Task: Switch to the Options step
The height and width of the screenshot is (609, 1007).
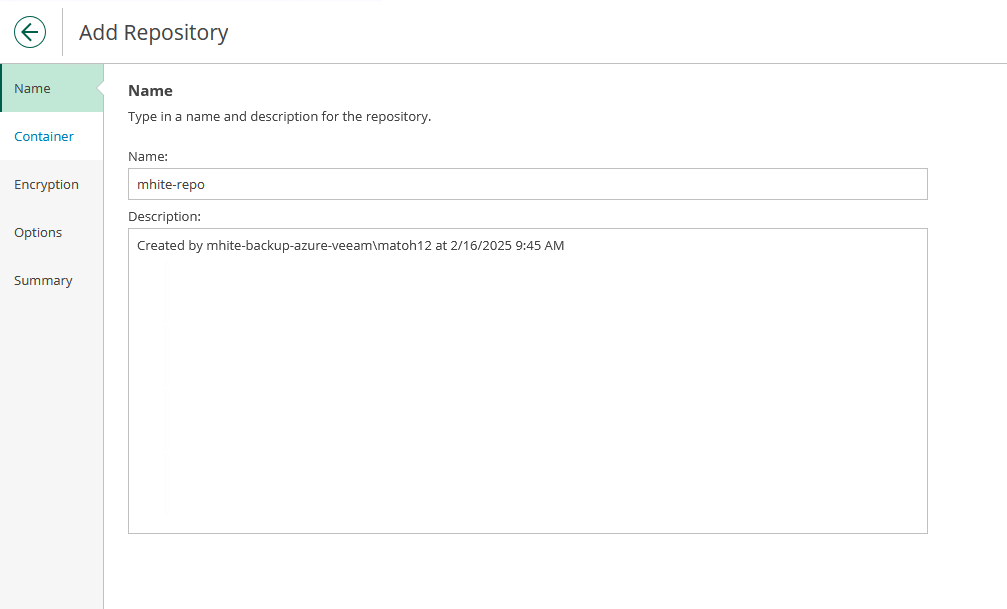Action: coord(38,233)
